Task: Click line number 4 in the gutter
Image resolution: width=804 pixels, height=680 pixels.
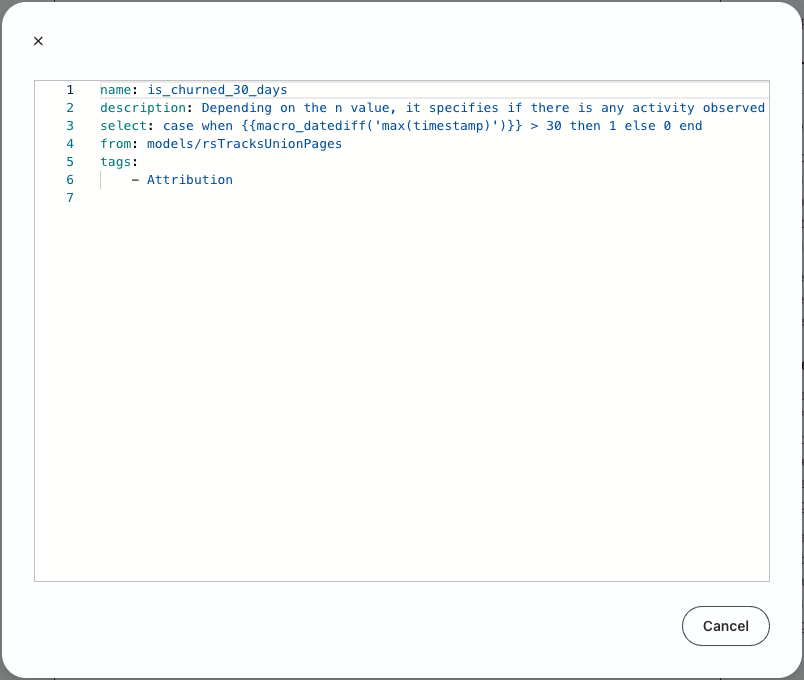Action: (70, 144)
